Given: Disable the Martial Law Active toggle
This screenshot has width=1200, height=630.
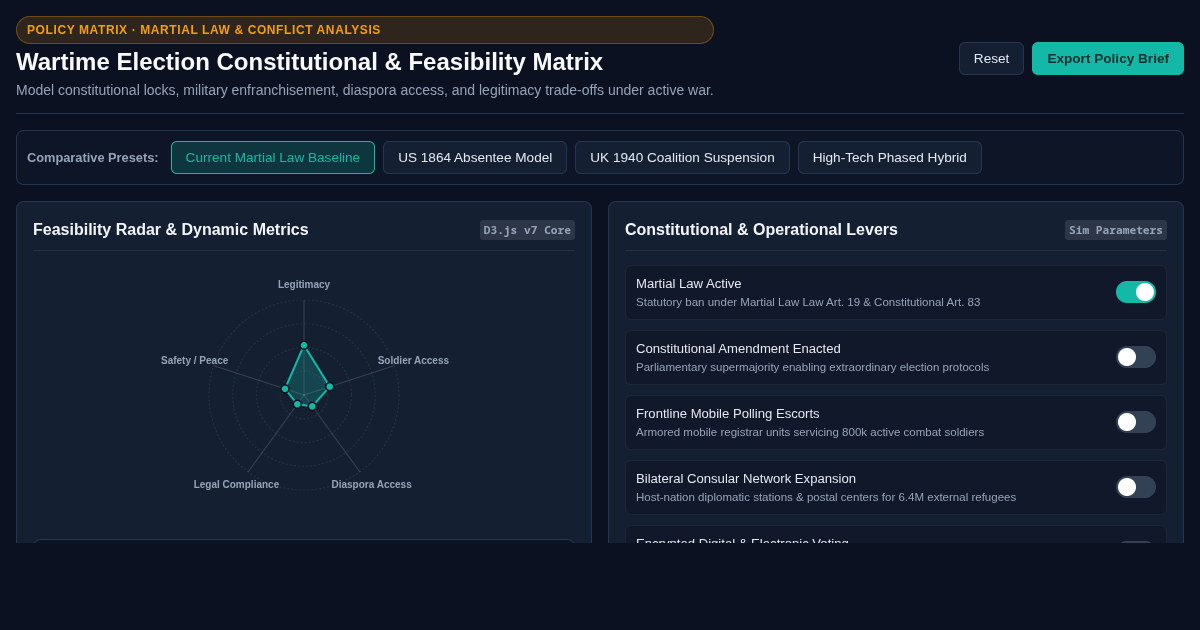Looking at the screenshot, I should coord(1136,292).
